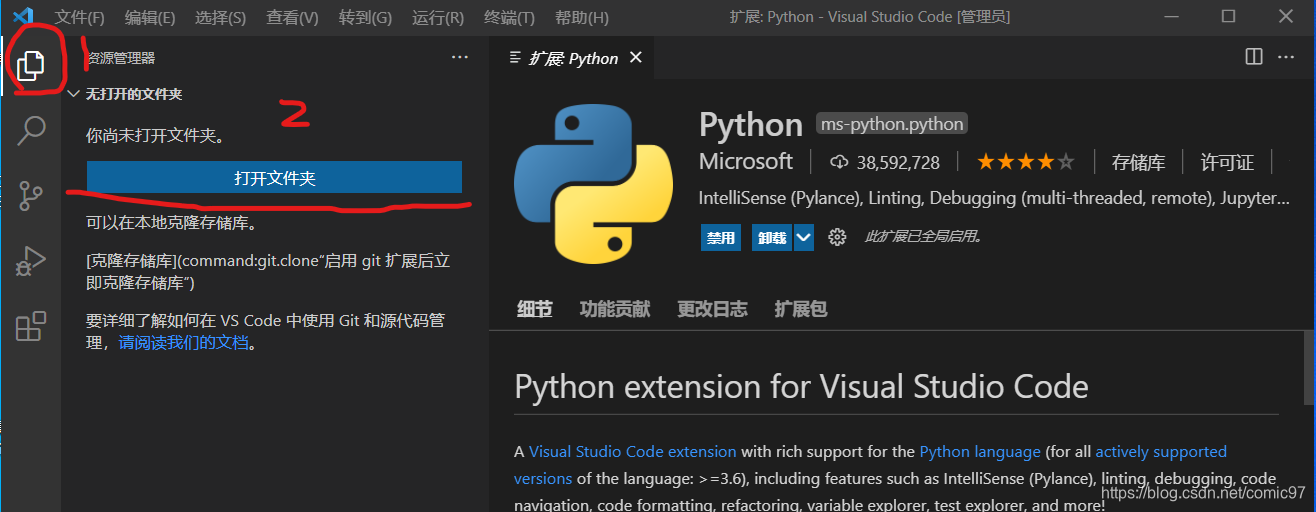Click the 38,592,728 install count
The height and width of the screenshot is (512, 1316).
[898, 162]
